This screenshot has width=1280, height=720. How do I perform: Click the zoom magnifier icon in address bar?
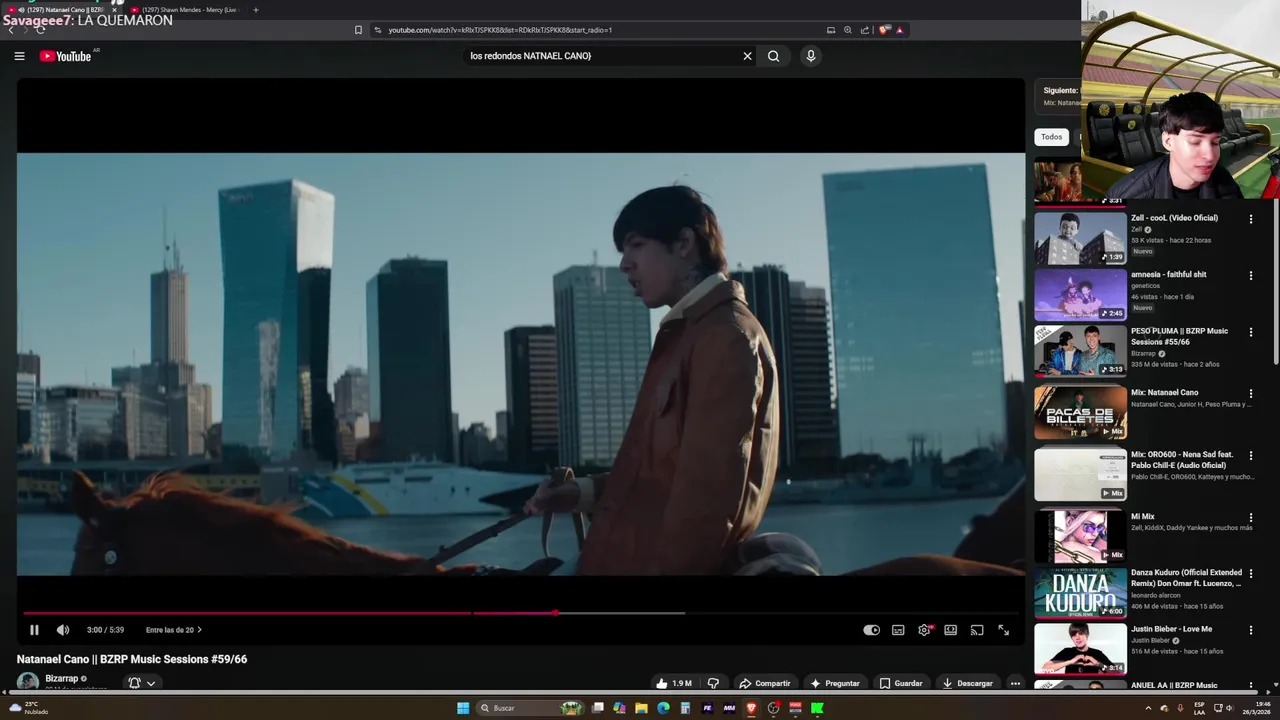coord(848,30)
